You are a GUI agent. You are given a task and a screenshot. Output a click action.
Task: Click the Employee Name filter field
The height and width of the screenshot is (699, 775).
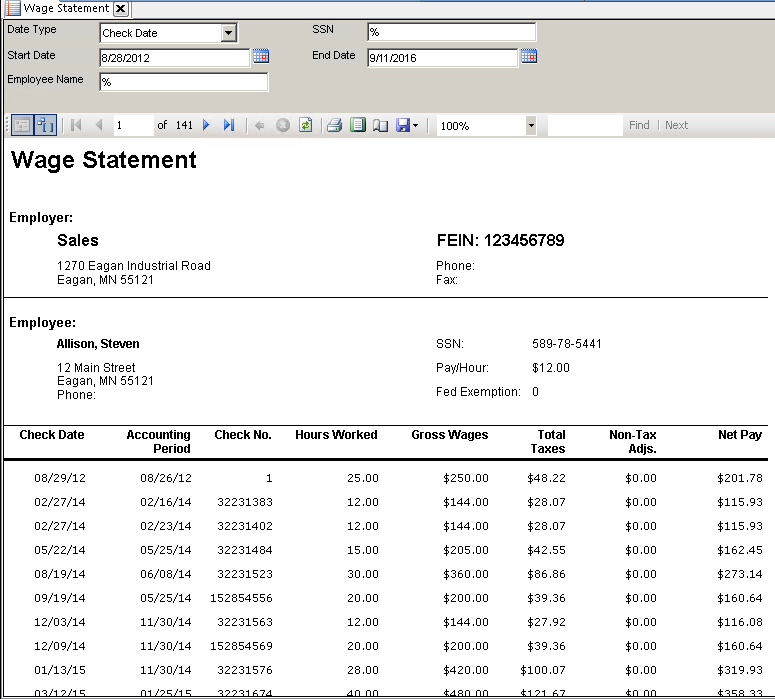click(183, 82)
